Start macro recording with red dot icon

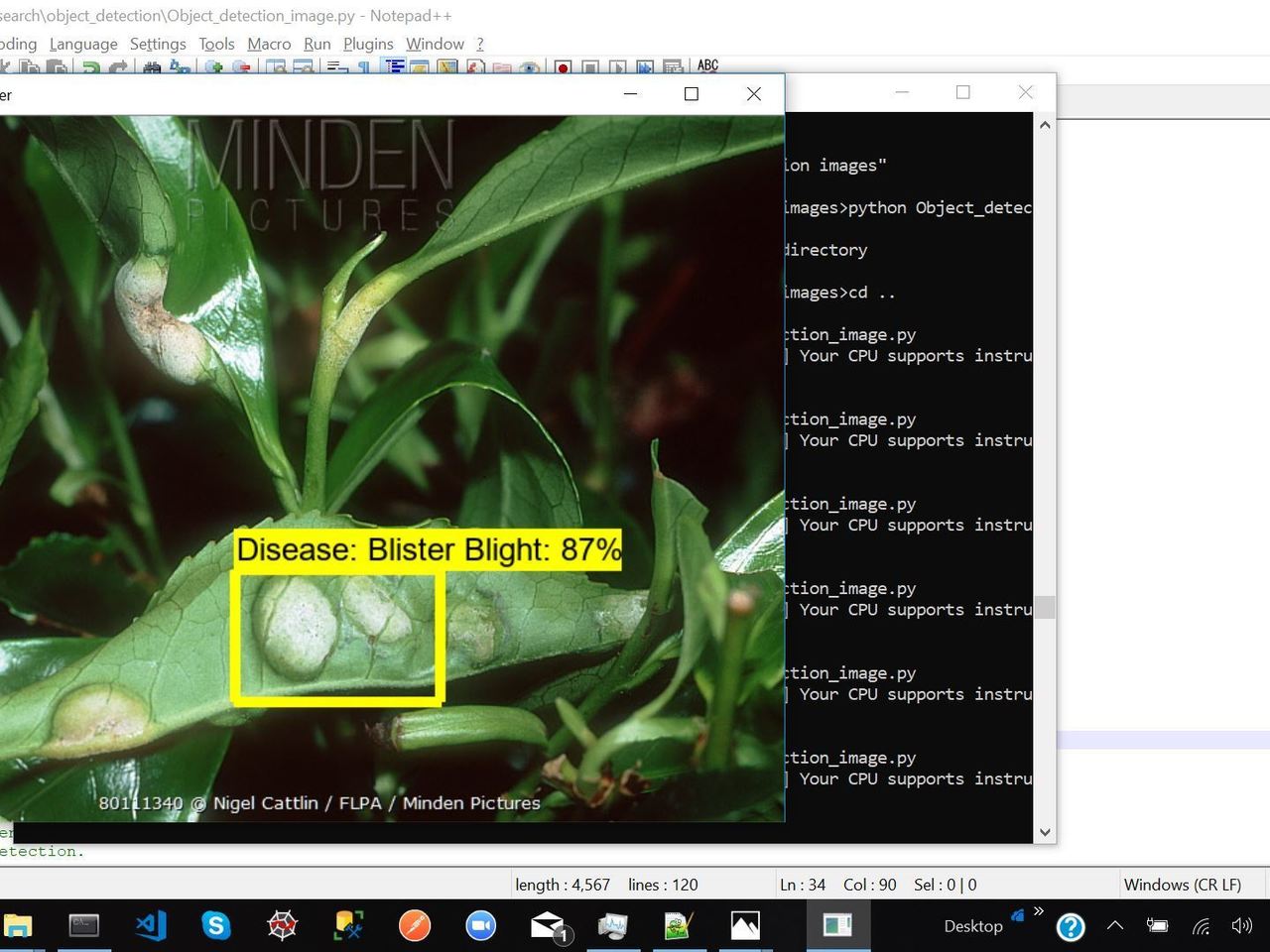563,67
